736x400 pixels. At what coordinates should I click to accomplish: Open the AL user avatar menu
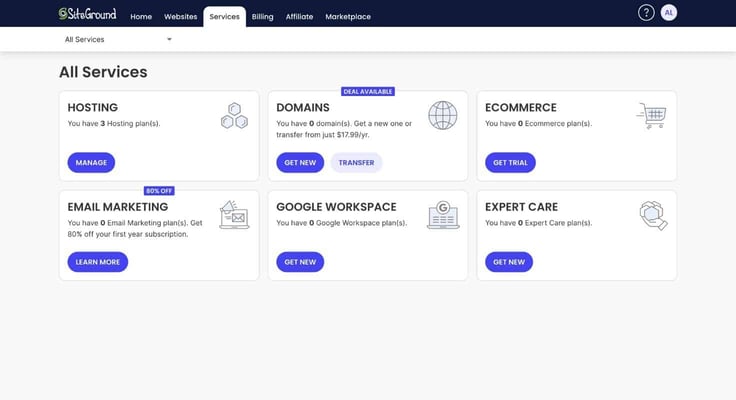pos(668,13)
